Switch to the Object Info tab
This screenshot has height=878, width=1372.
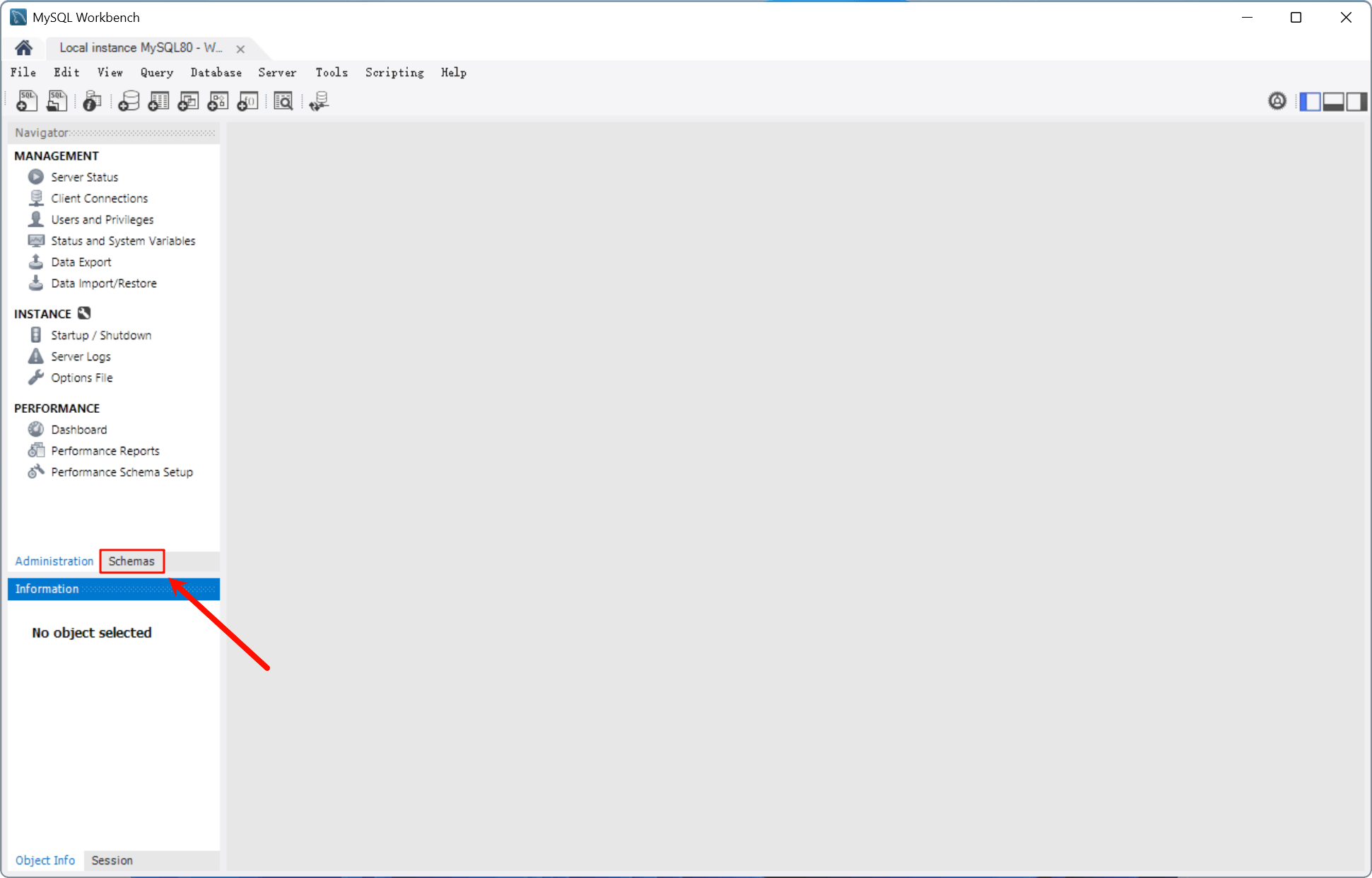click(x=45, y=860)
